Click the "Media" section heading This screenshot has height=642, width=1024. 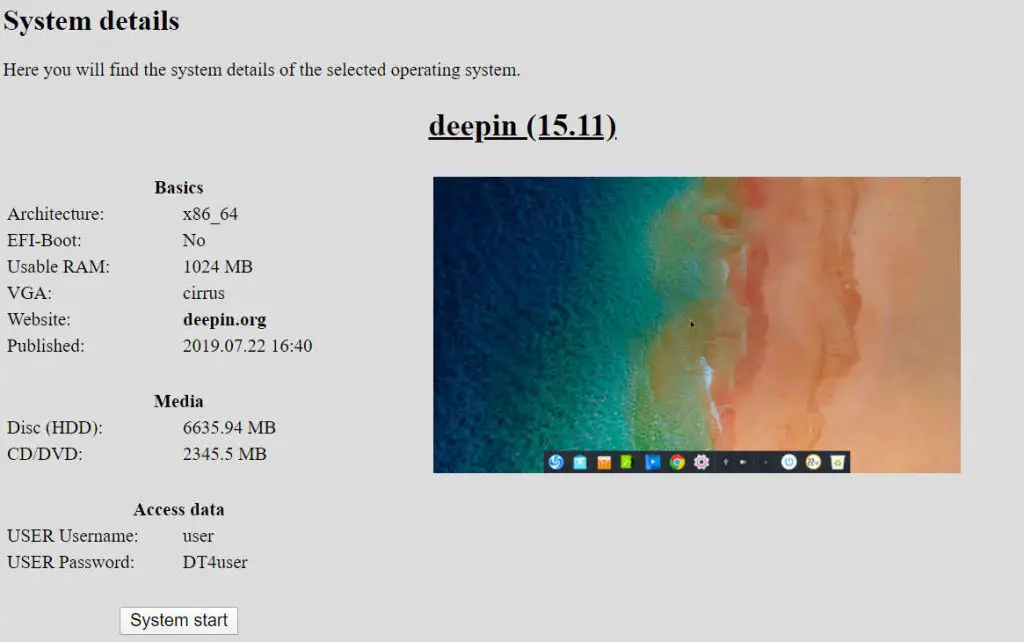(179, 401)
